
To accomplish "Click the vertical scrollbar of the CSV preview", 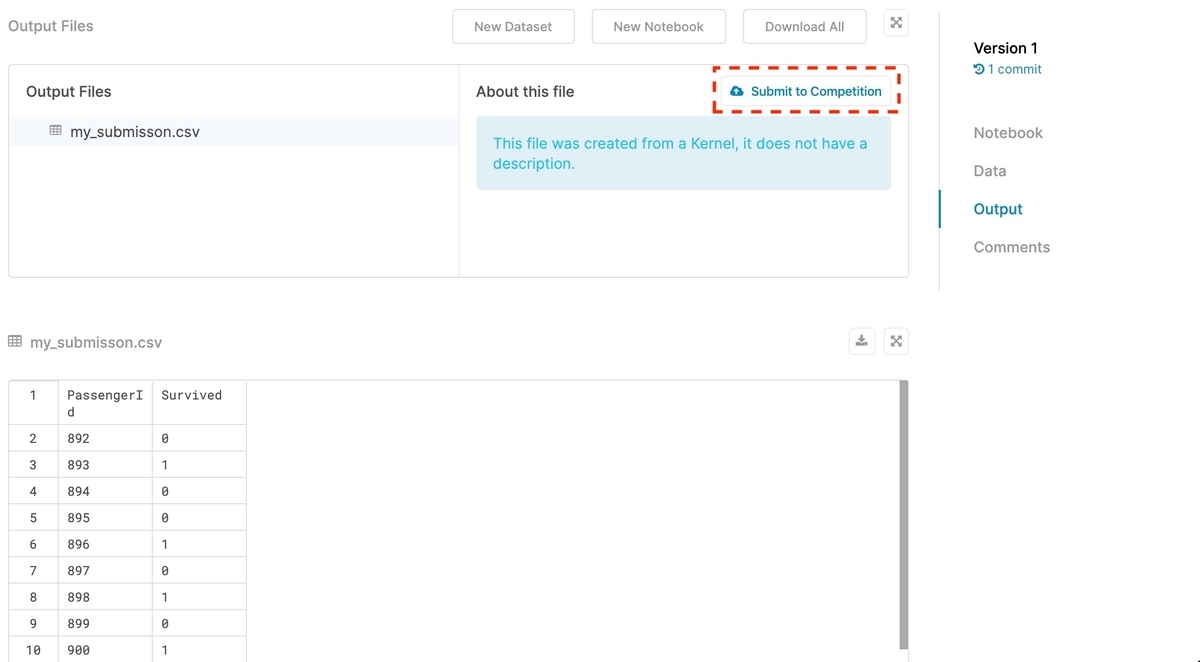I will (x=904, y=515).
